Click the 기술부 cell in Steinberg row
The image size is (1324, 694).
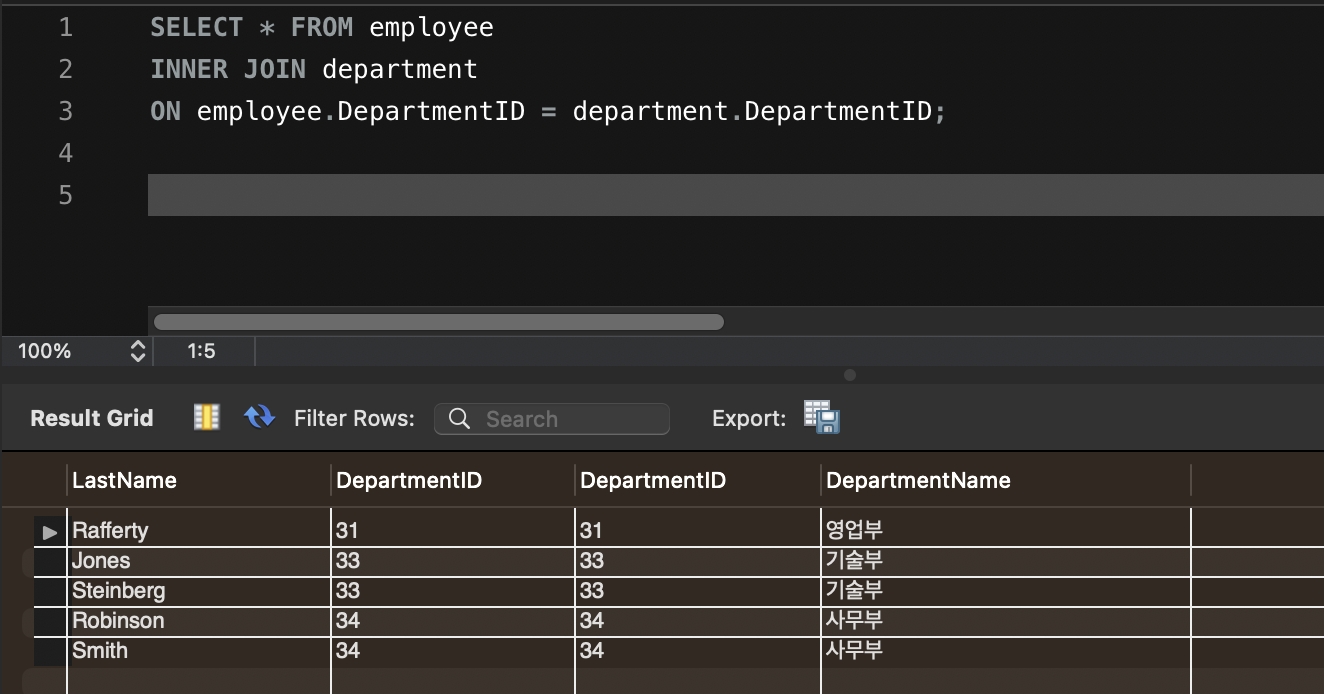click(x=1006, y=591)
